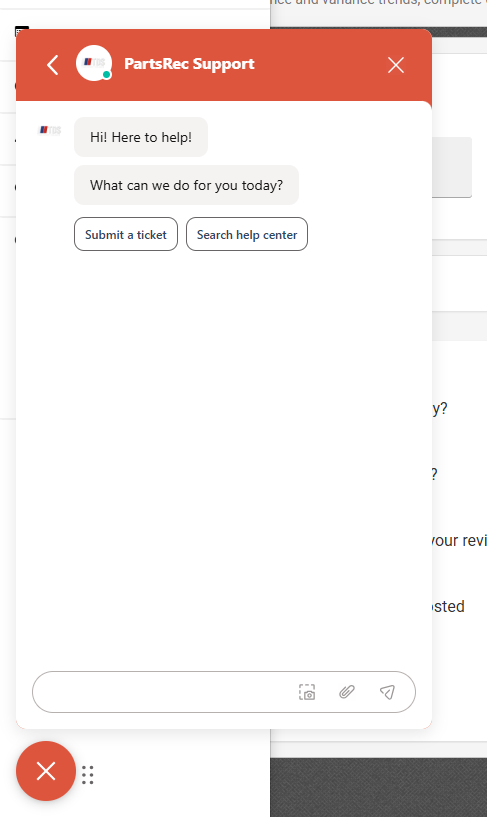Send the message with the paper plane icon

click(387, 692)
